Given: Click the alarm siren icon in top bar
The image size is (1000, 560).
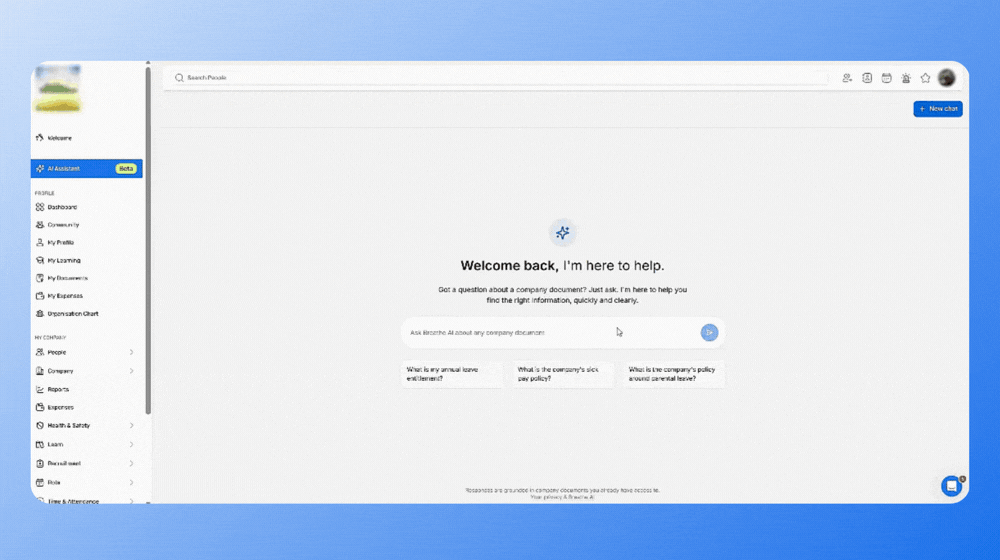Looking at the screenshot, I should click(906, 78).
